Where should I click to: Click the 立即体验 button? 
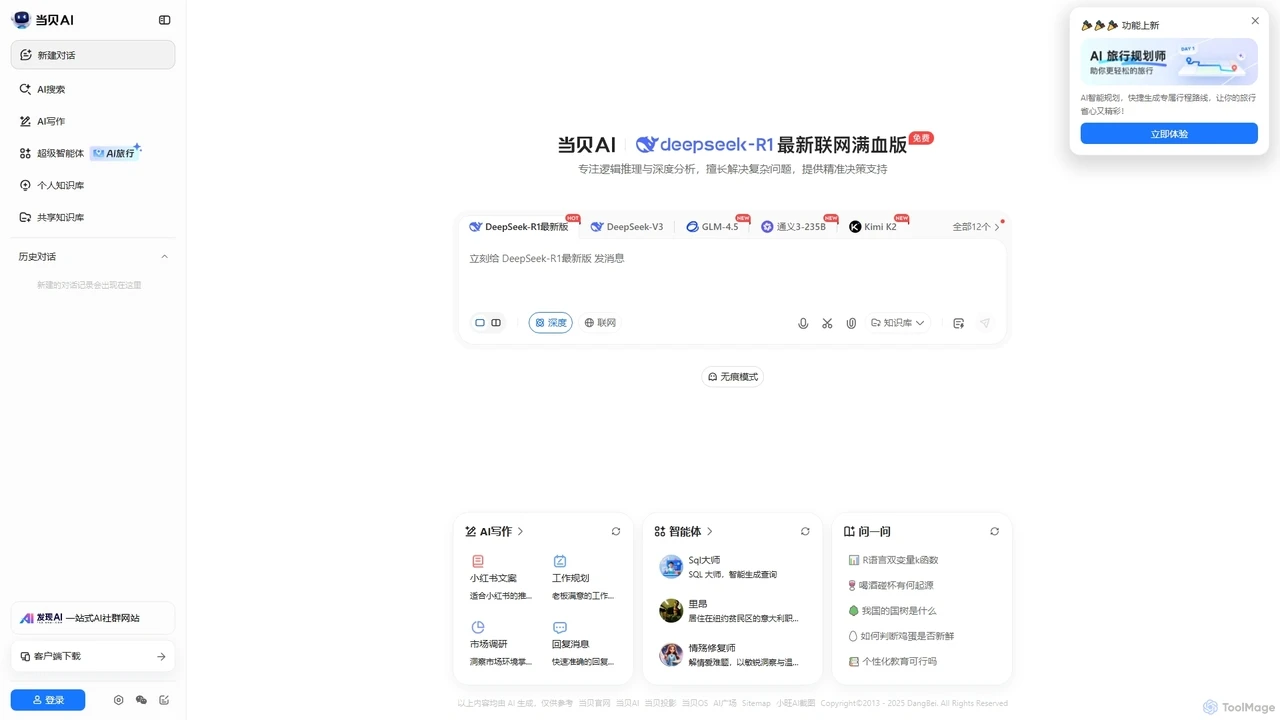point(1169,133)
